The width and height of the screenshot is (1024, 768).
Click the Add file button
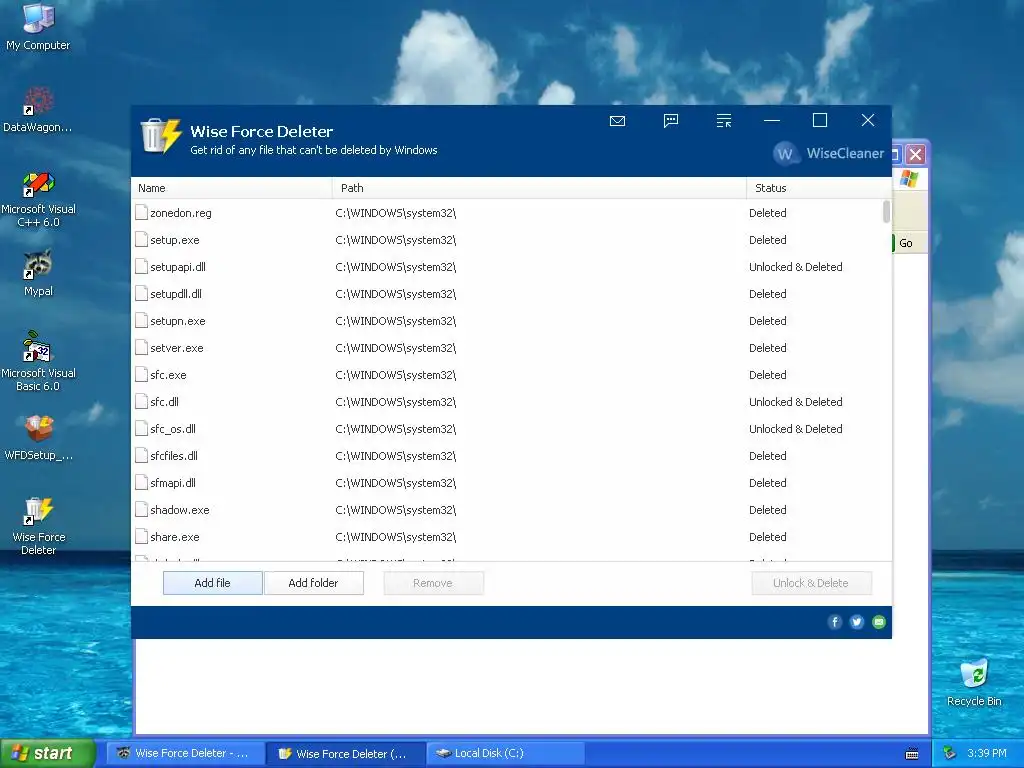[212, 583]
